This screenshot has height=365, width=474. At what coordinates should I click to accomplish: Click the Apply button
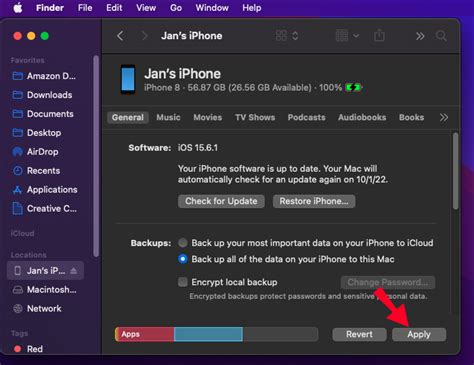coord(419,334)
